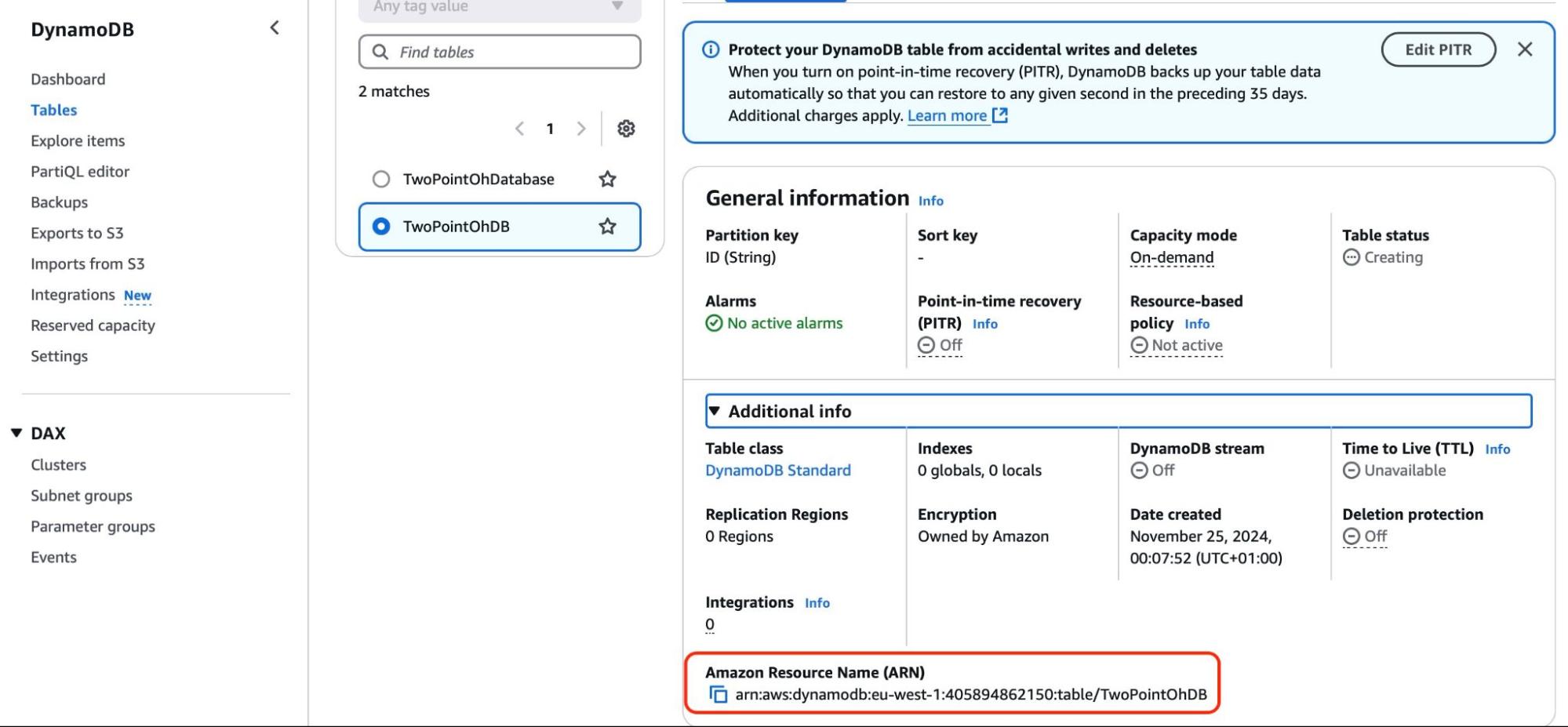1568x727 pixels.
Task: Open PartiQL editor in sidebar
Action: [80, 171]
